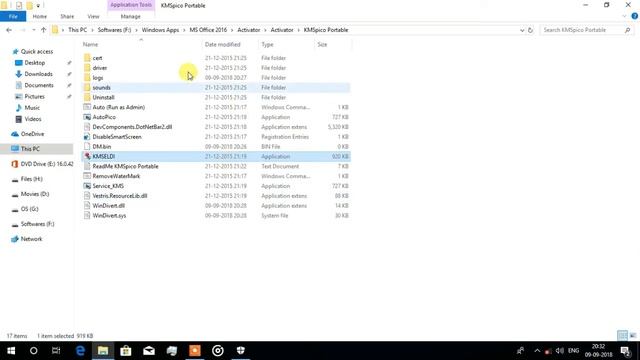Click Windows Apps in address breadcrumb
Image resolution: width=640 pixels, height=360 pixels.
(x=160, y=30)
